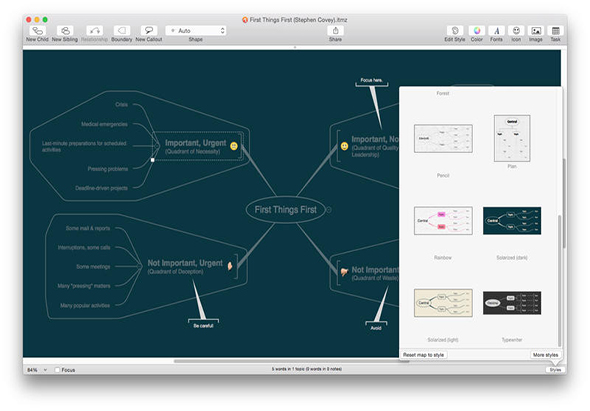This screenshot has height=411, width=590.
Task: Open the Color picker tool
Action: (x=477, y=31)
